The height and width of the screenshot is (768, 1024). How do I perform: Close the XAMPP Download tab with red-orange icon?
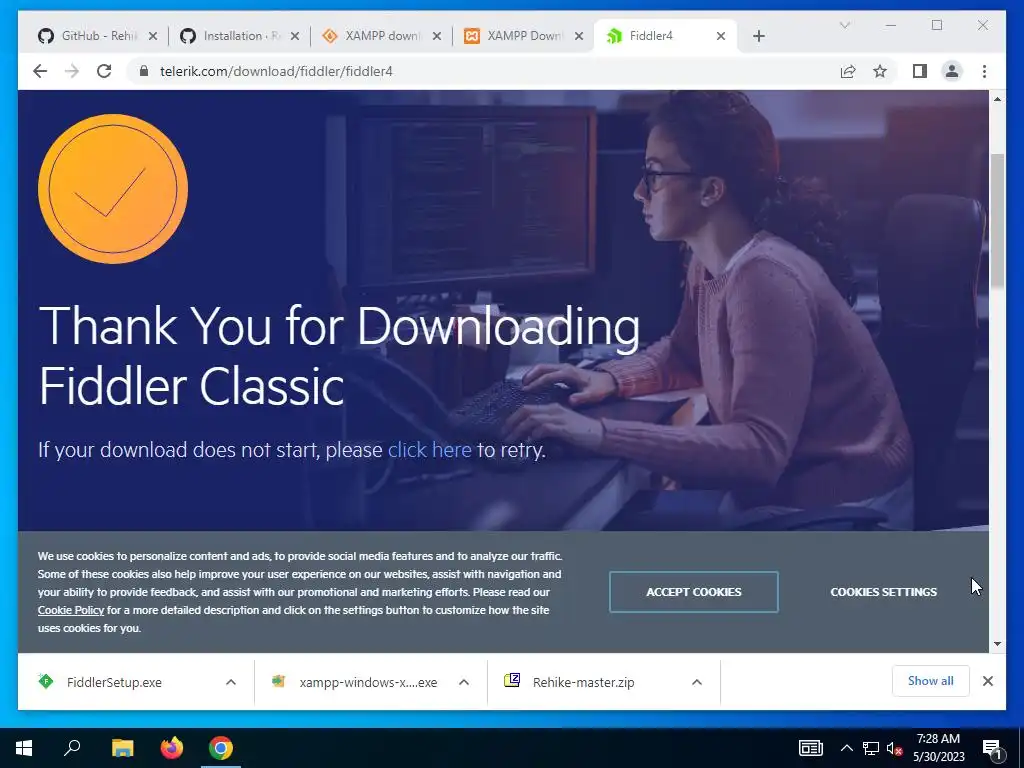[579, 36]
